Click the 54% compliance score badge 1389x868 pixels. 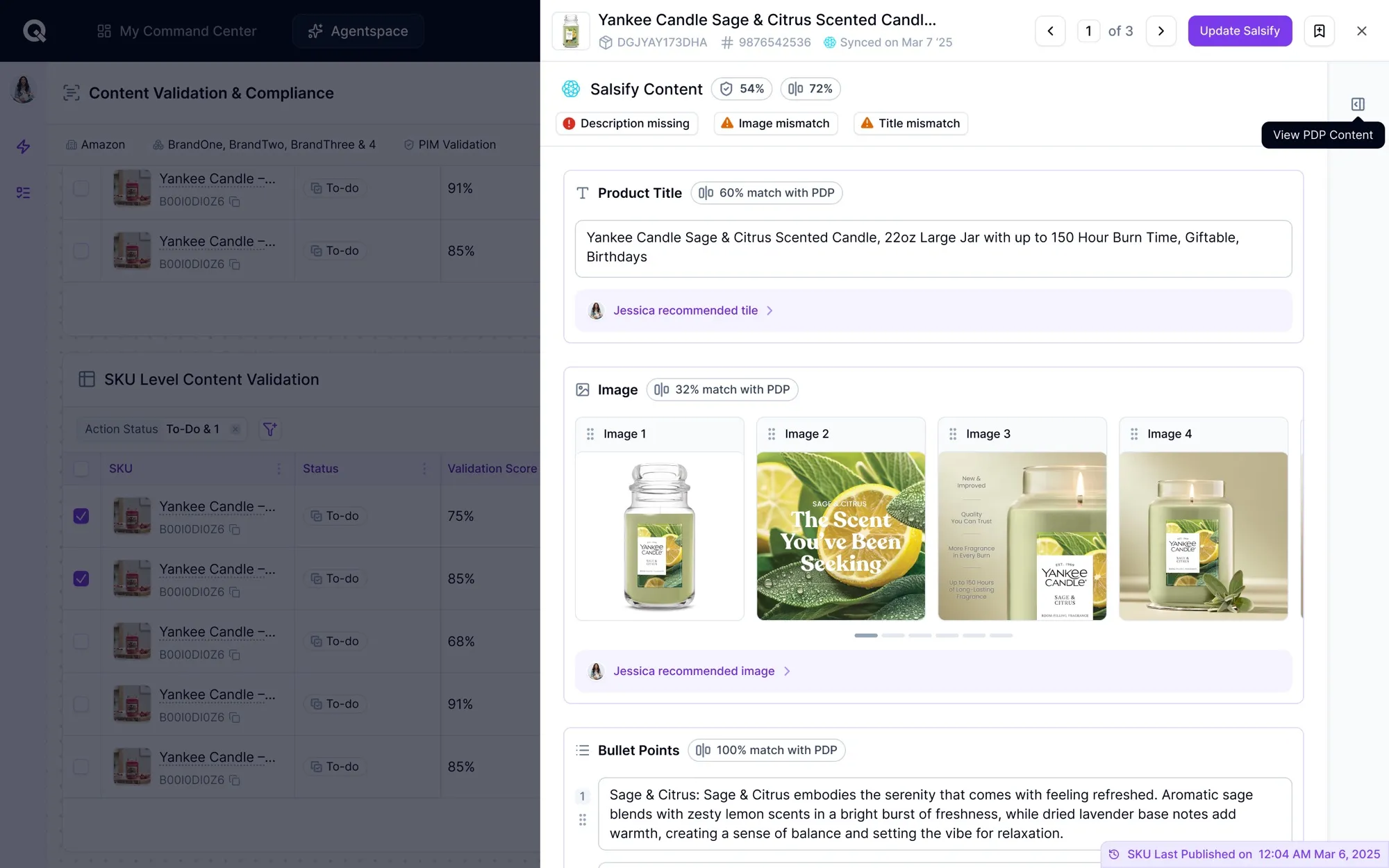click(742, 89)
